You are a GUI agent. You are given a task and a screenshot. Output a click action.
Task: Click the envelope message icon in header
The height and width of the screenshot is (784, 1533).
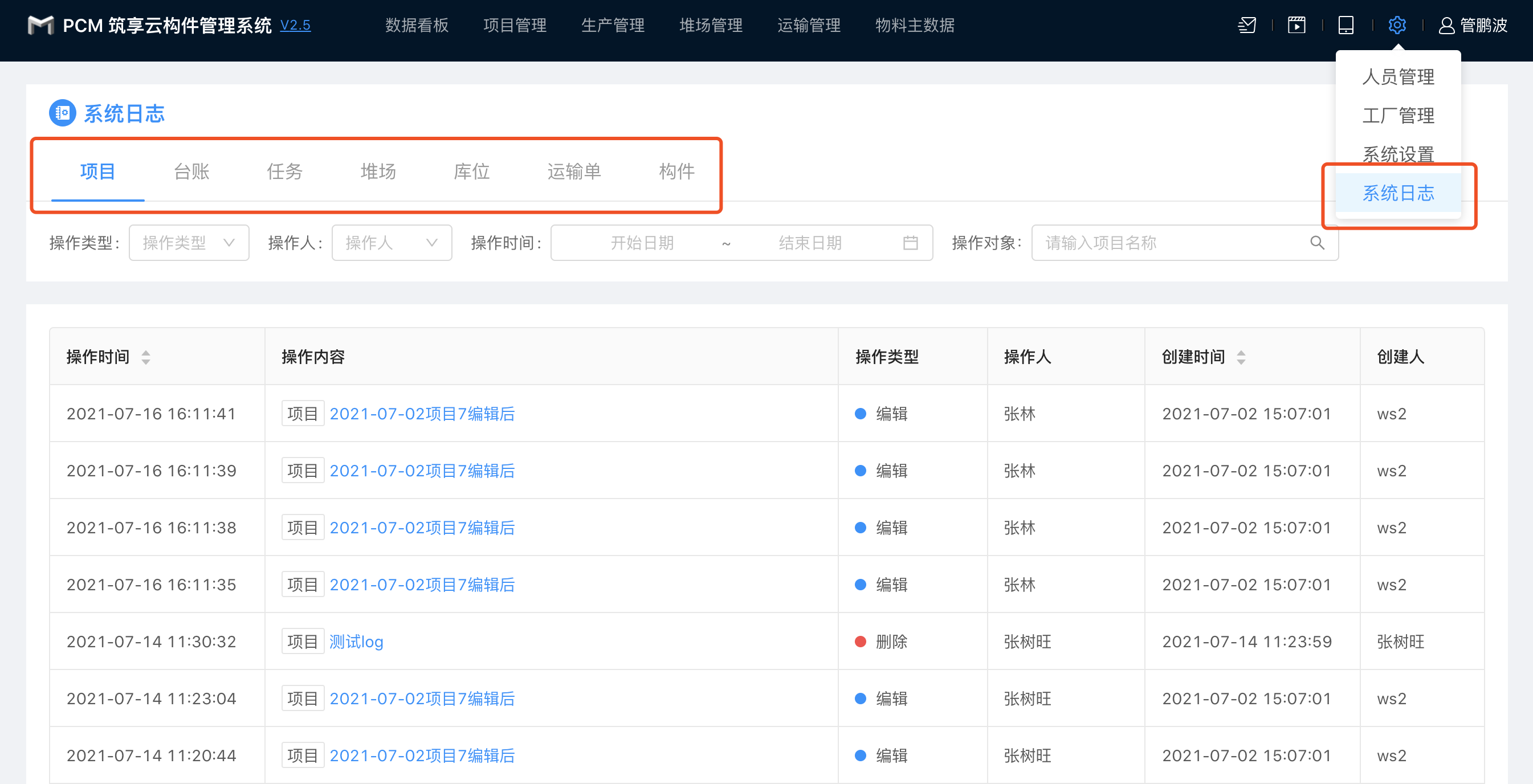1247,25
